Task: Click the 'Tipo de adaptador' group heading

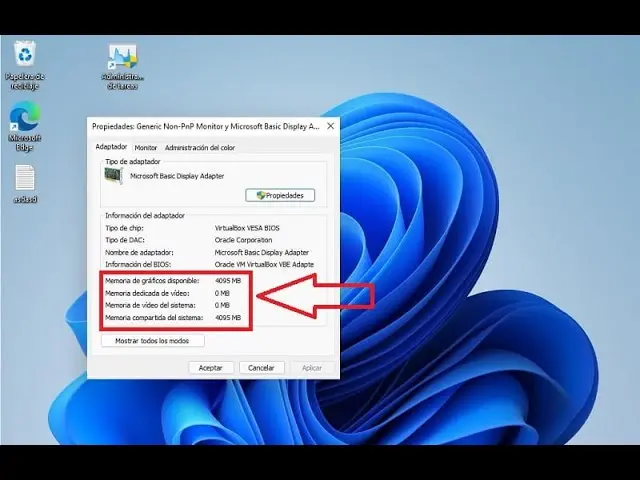Action: pyautogui.click(x=133, y=162)
